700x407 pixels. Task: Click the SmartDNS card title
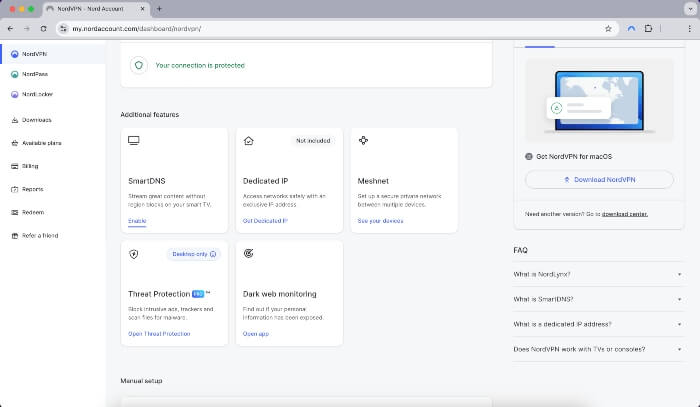[146, 181]
